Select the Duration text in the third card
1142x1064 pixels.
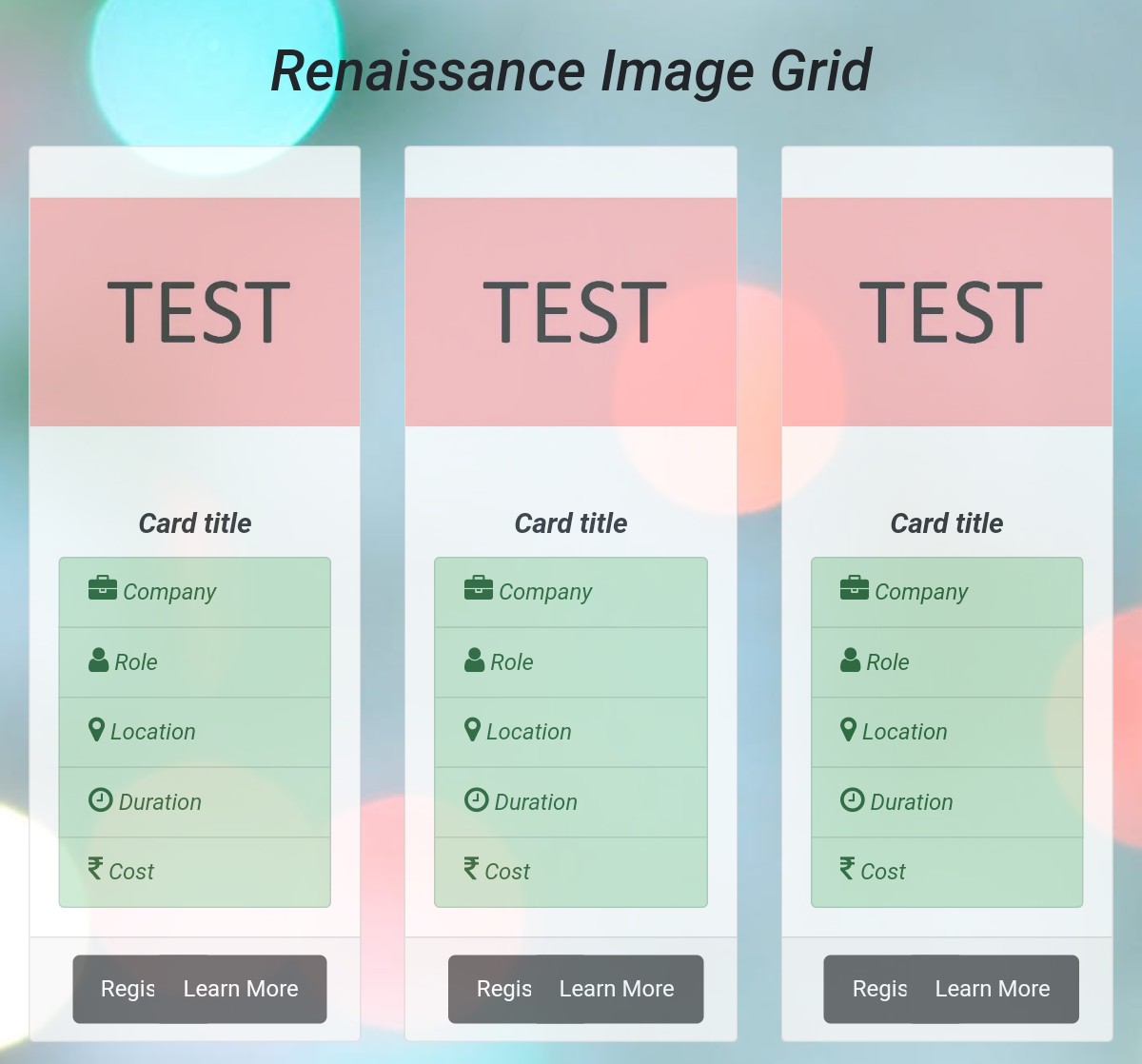click(912, 802)
